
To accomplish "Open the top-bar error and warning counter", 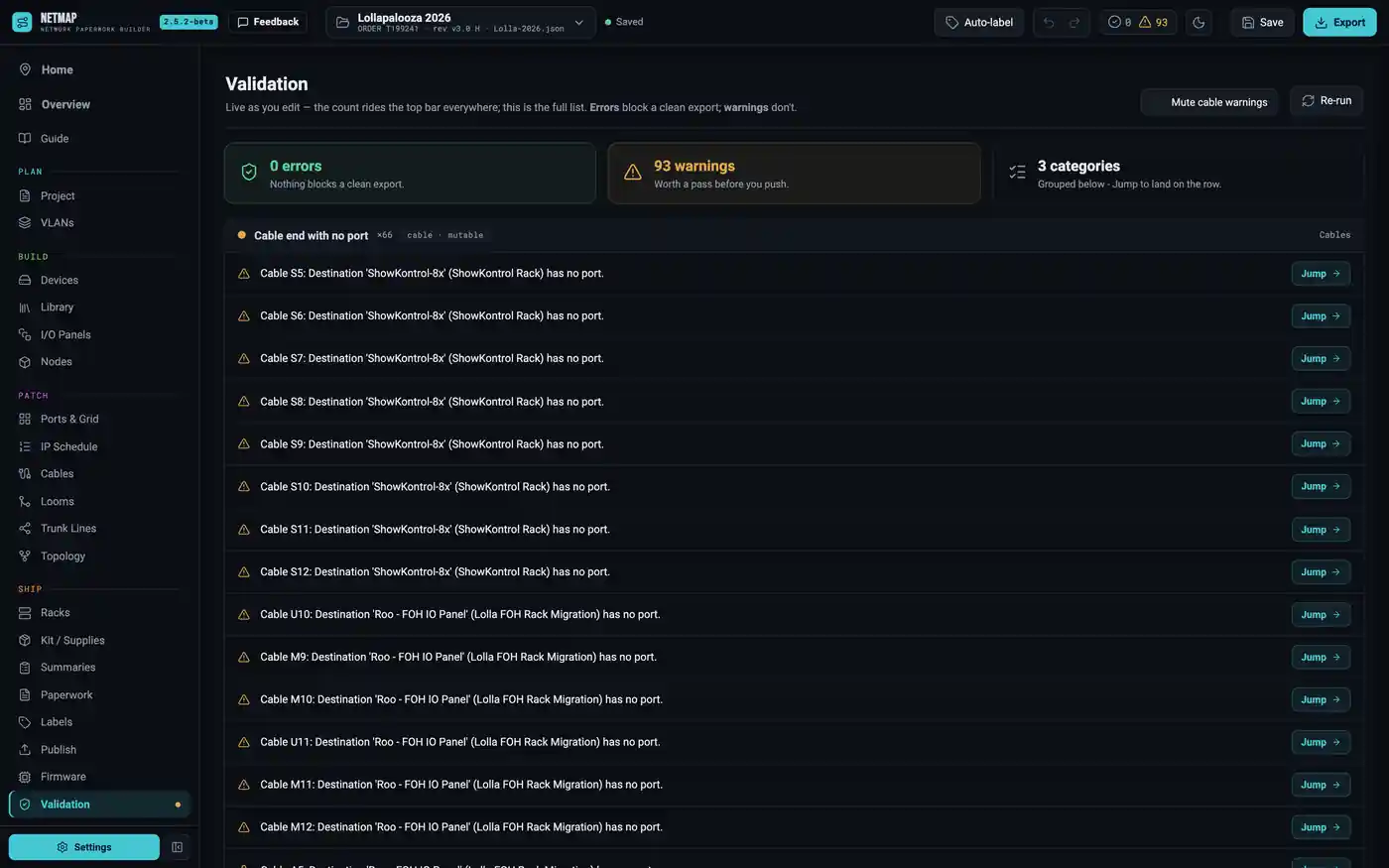I will 1138,22.
